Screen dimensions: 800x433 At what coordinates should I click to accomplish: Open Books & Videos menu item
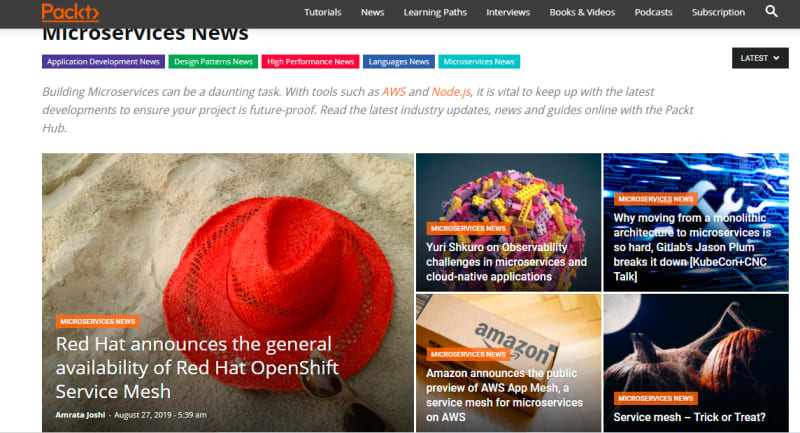(x=582, y=12)
